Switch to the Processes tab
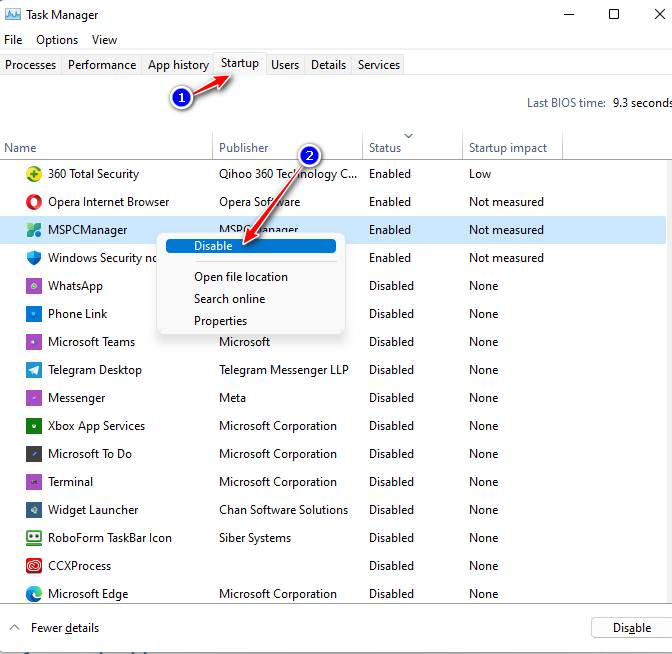The height and width of the screenshot is (654, 672). click(x=30, y=65)
